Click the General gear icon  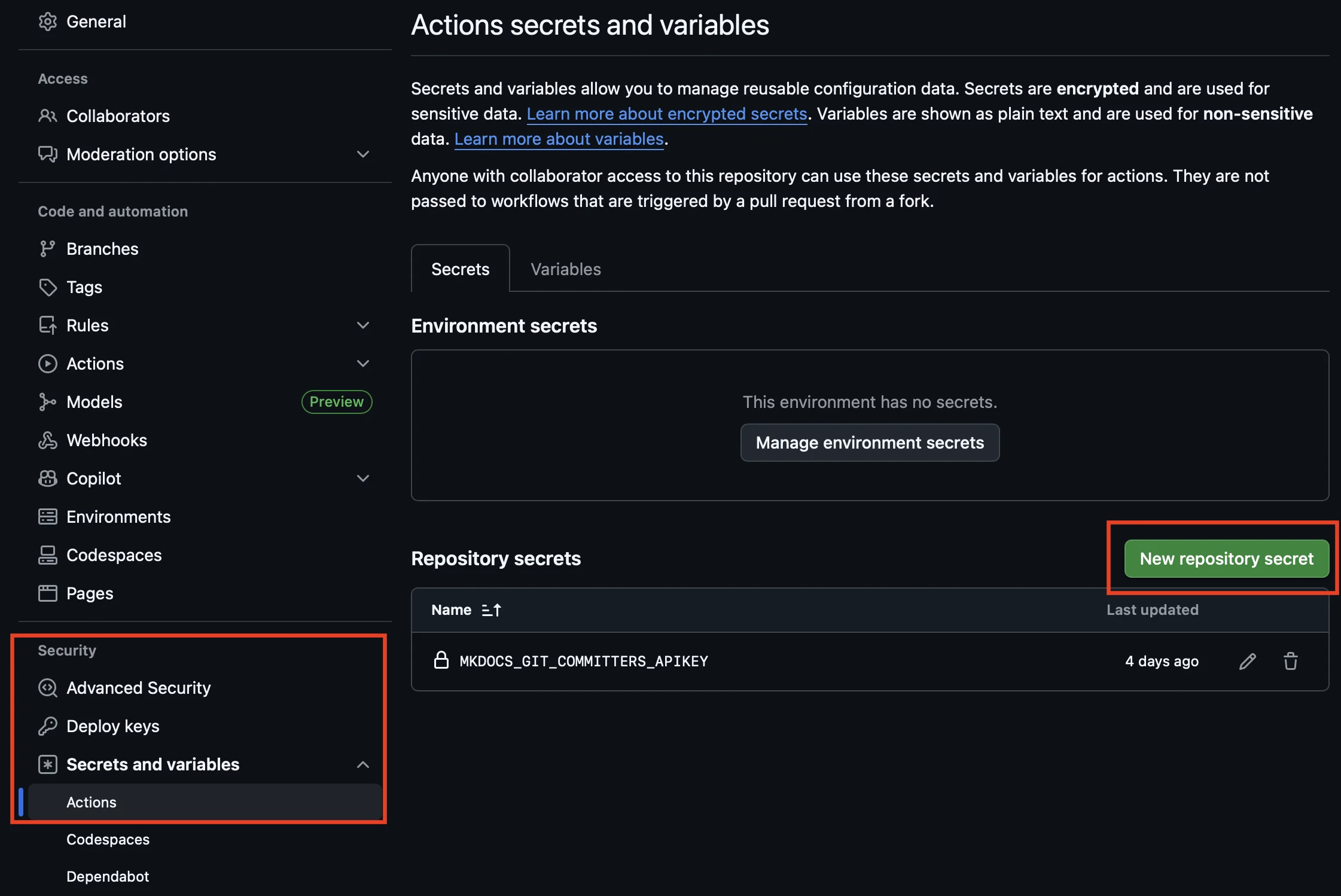47,22
